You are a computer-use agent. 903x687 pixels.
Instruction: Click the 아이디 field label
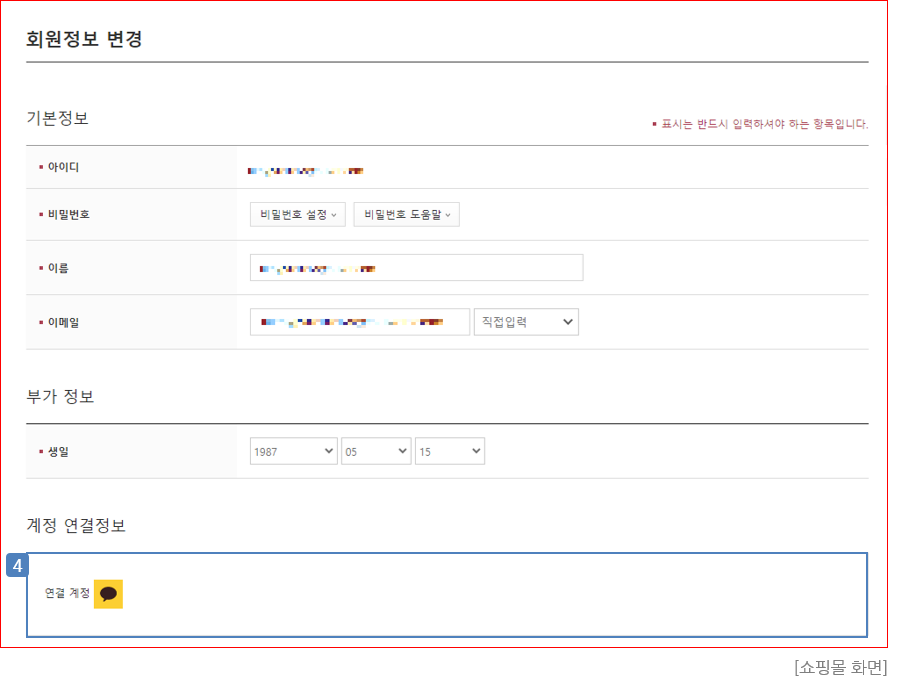point(63,167)
